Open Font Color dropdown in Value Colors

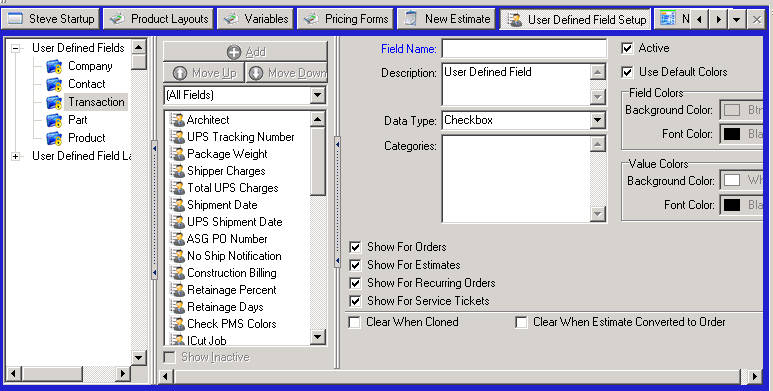coord(742,205)
